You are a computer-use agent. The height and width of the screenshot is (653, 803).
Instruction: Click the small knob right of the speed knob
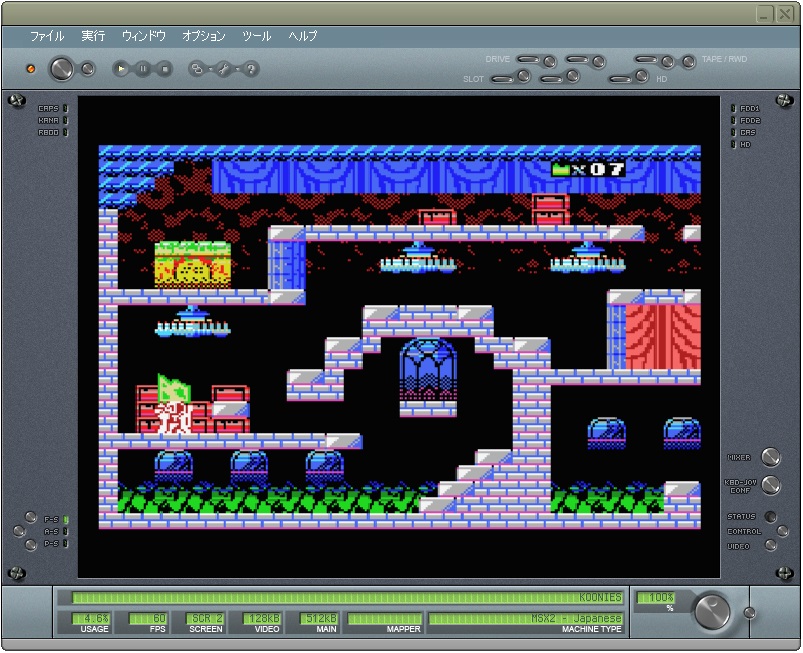749,612
